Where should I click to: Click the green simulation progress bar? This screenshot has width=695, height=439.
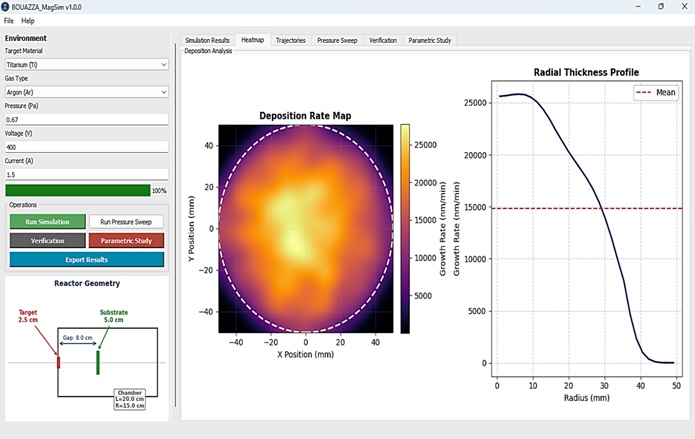click(x=78, y=191)
